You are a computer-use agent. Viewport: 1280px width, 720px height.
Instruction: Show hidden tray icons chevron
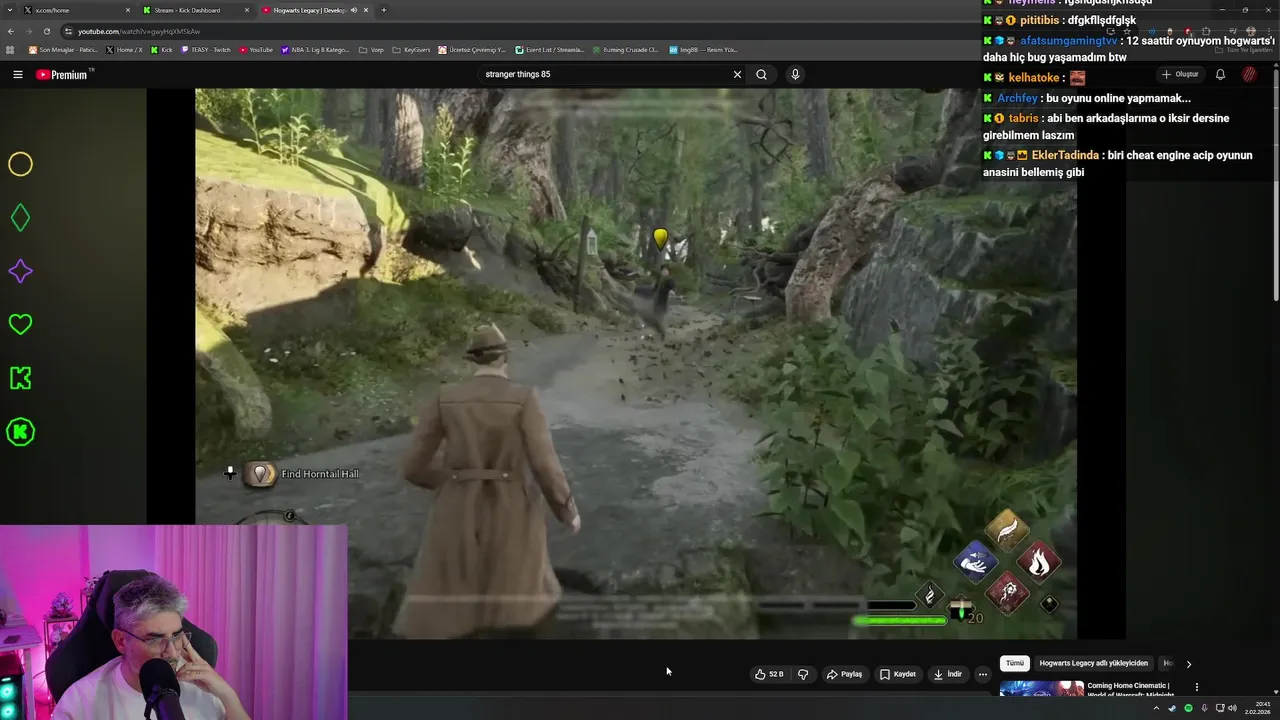1156,708
